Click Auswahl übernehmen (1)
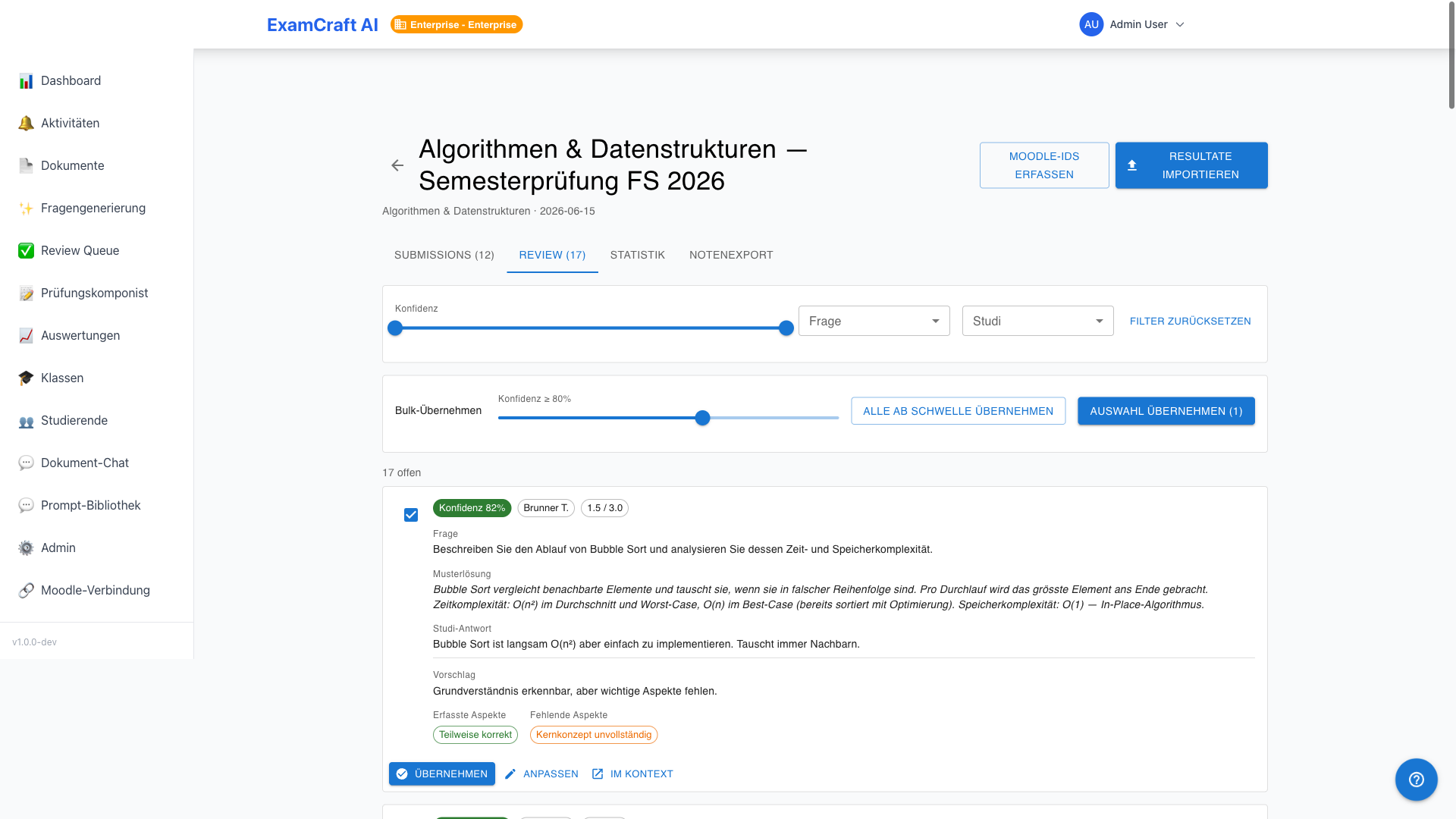Image resolution: width=1456 pixels, height=819 pixels. click(1166, 411)
